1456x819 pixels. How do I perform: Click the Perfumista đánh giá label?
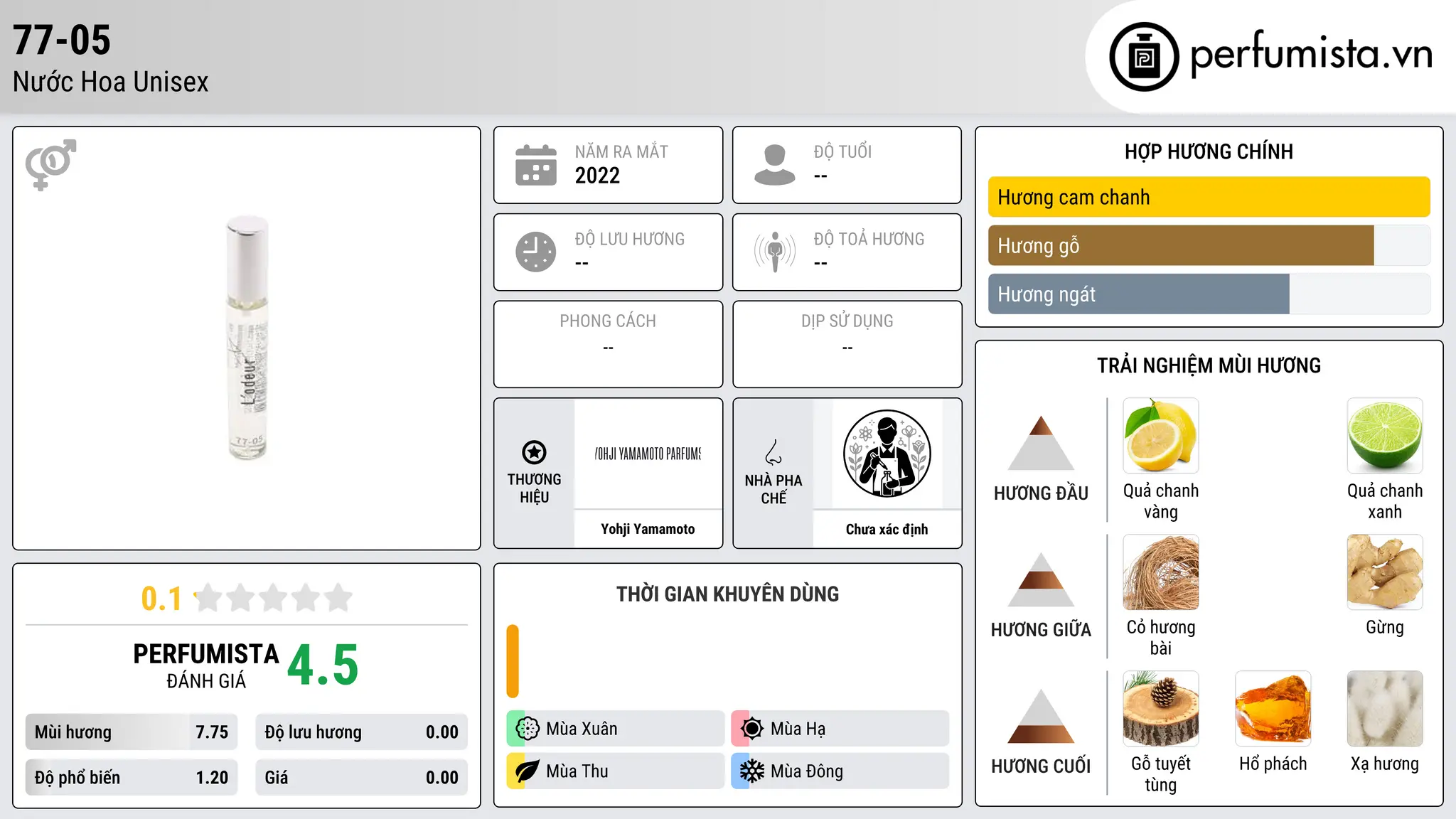point(206,665)
